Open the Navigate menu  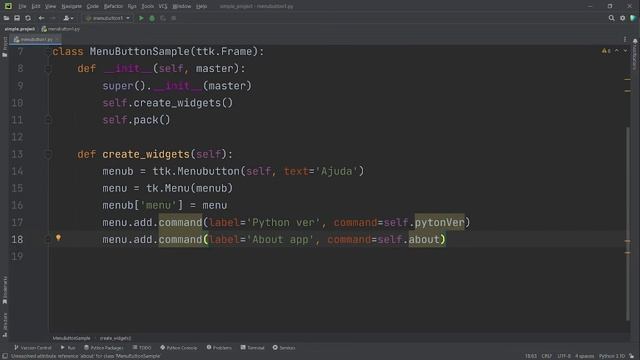(x=71, y=6)
